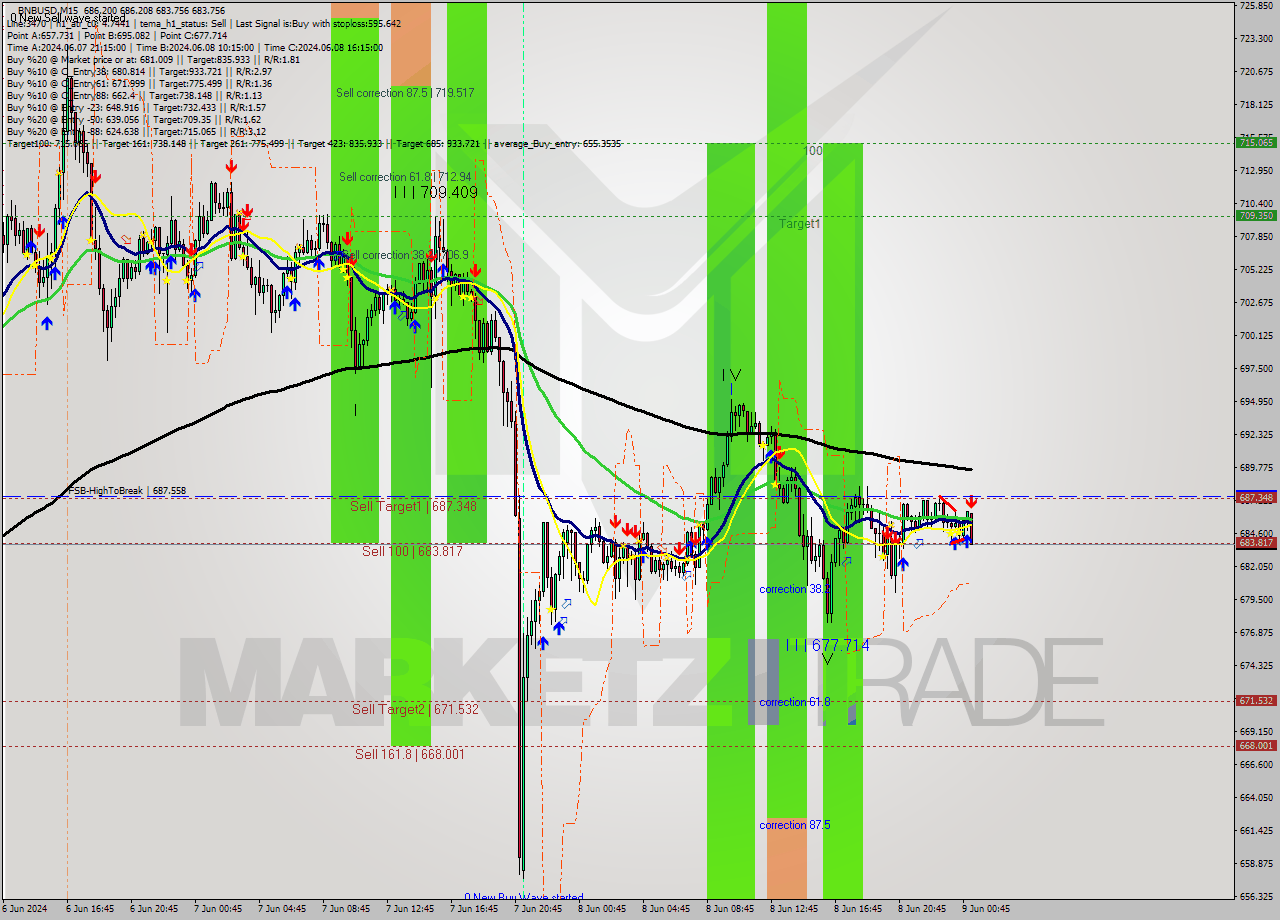Click the 'correction 87.5' label
The height and width of the screenshot is (920, 1280).
795,825
